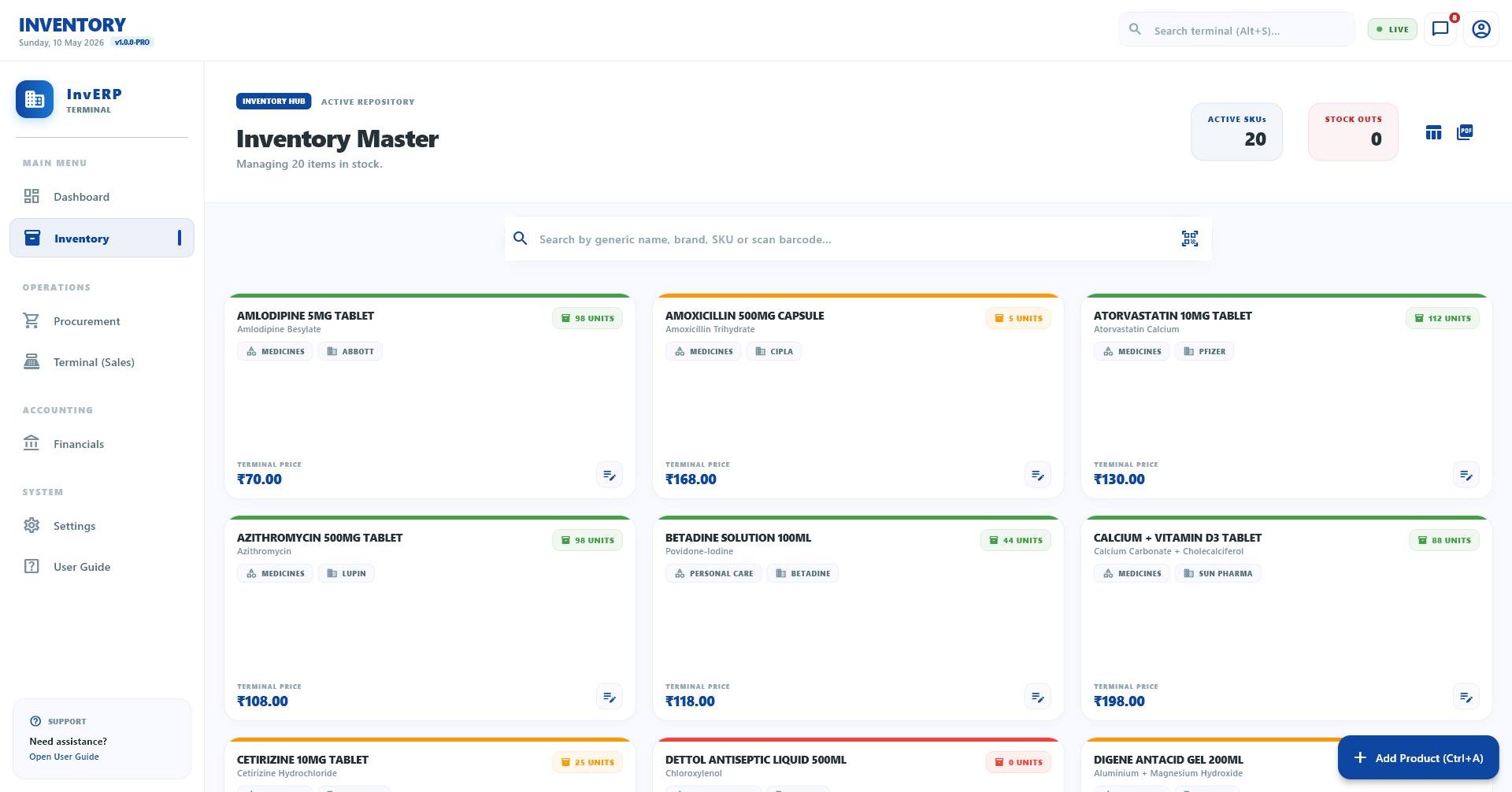Focus the Search terminal input field

point(1236,30)
